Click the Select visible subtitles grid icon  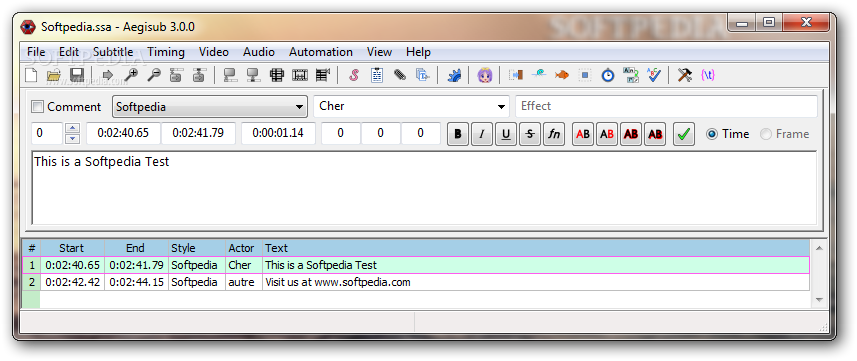277,75
